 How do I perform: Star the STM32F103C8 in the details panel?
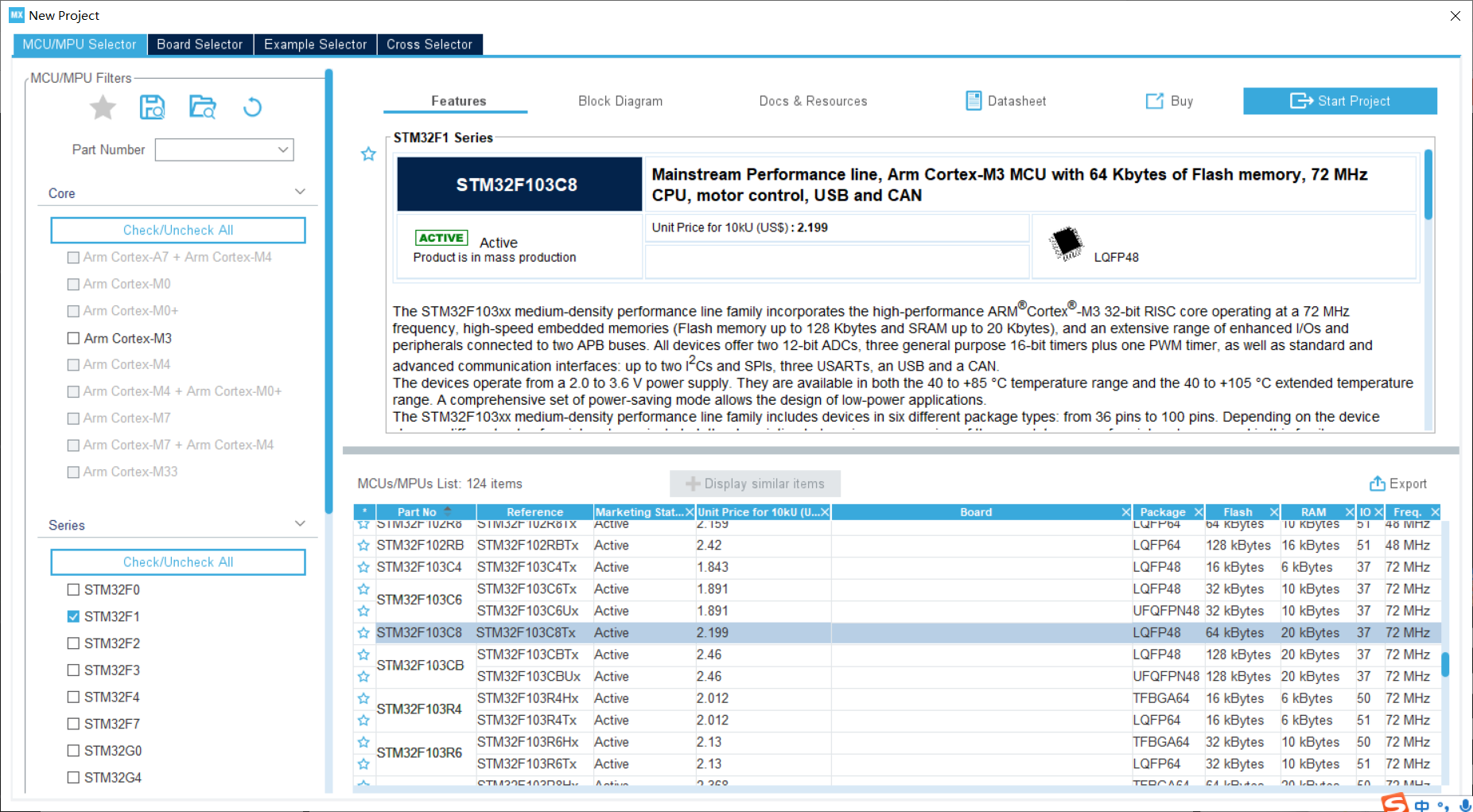(368, 153)
